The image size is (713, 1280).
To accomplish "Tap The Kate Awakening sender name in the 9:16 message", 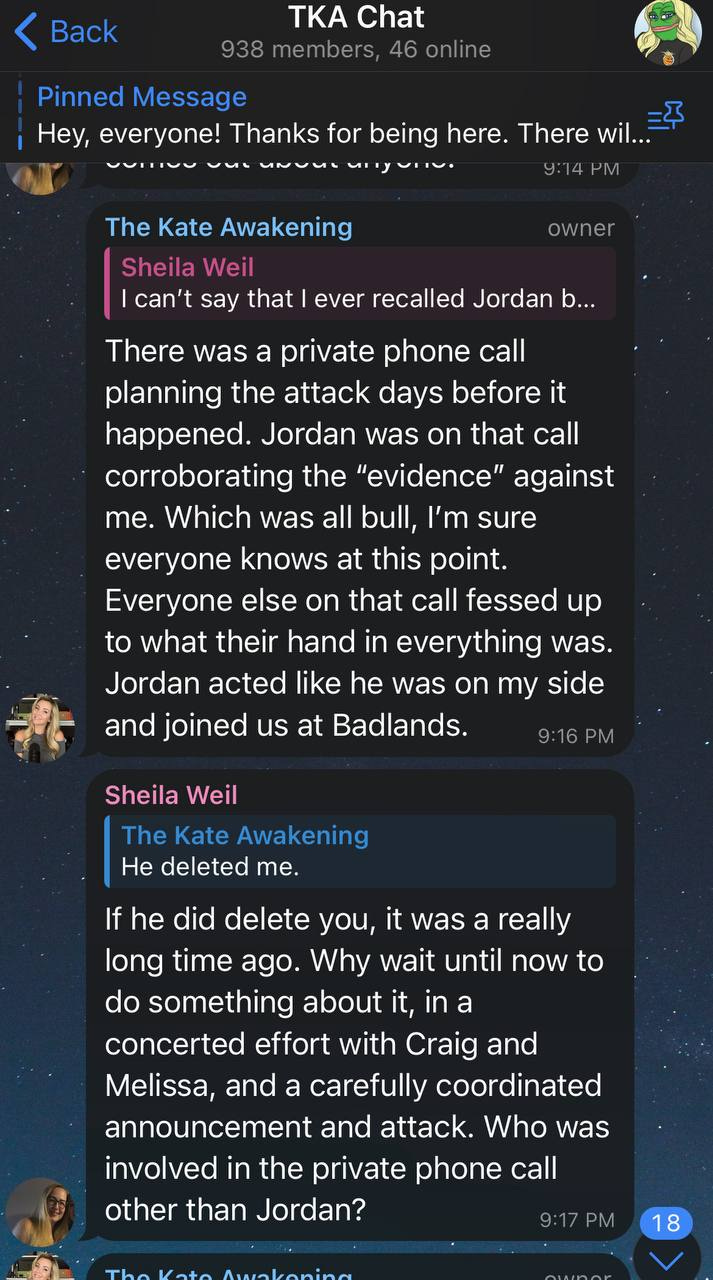I will pyautogui.click(x=229, y=227).
